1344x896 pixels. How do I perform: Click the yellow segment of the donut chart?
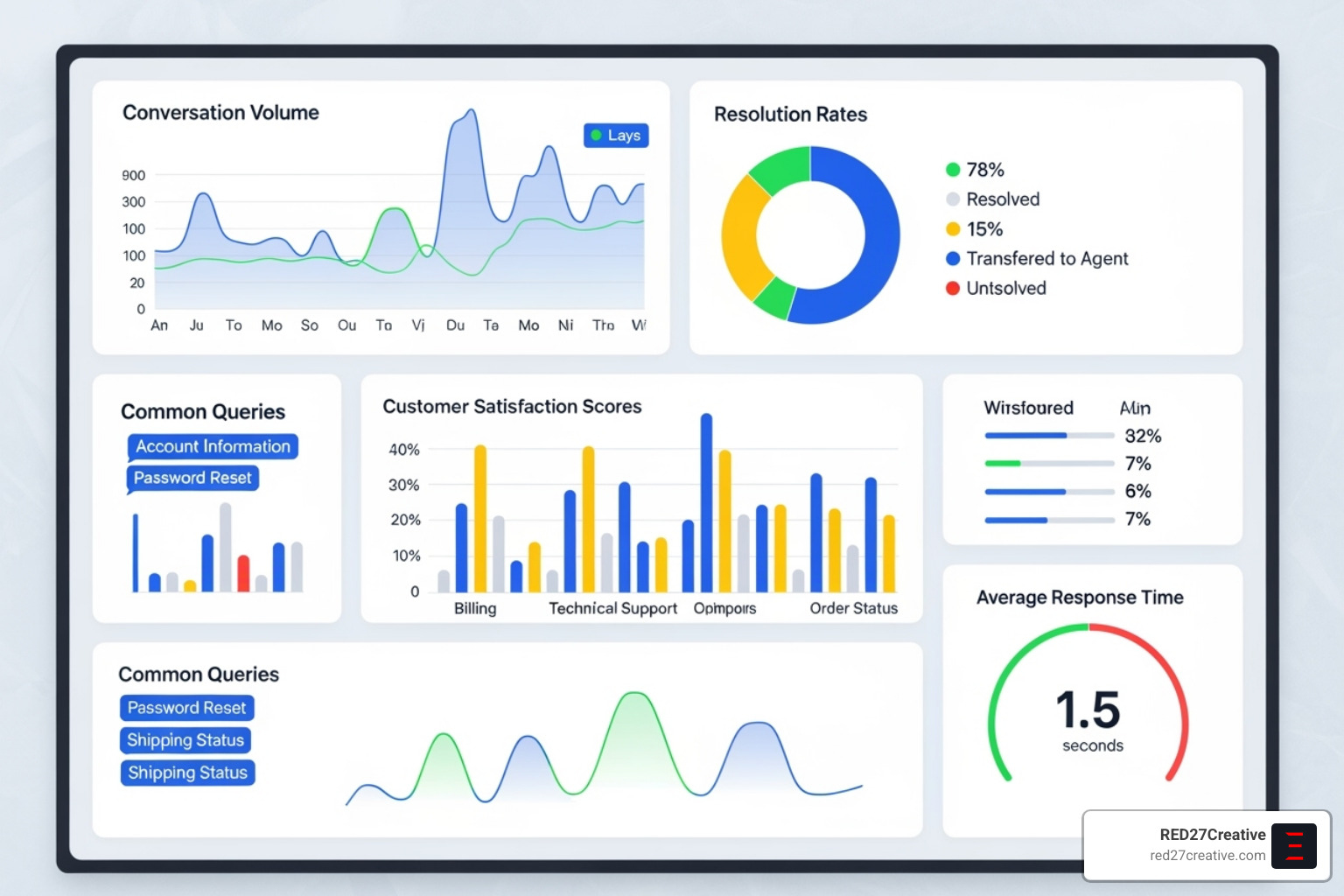738,238
